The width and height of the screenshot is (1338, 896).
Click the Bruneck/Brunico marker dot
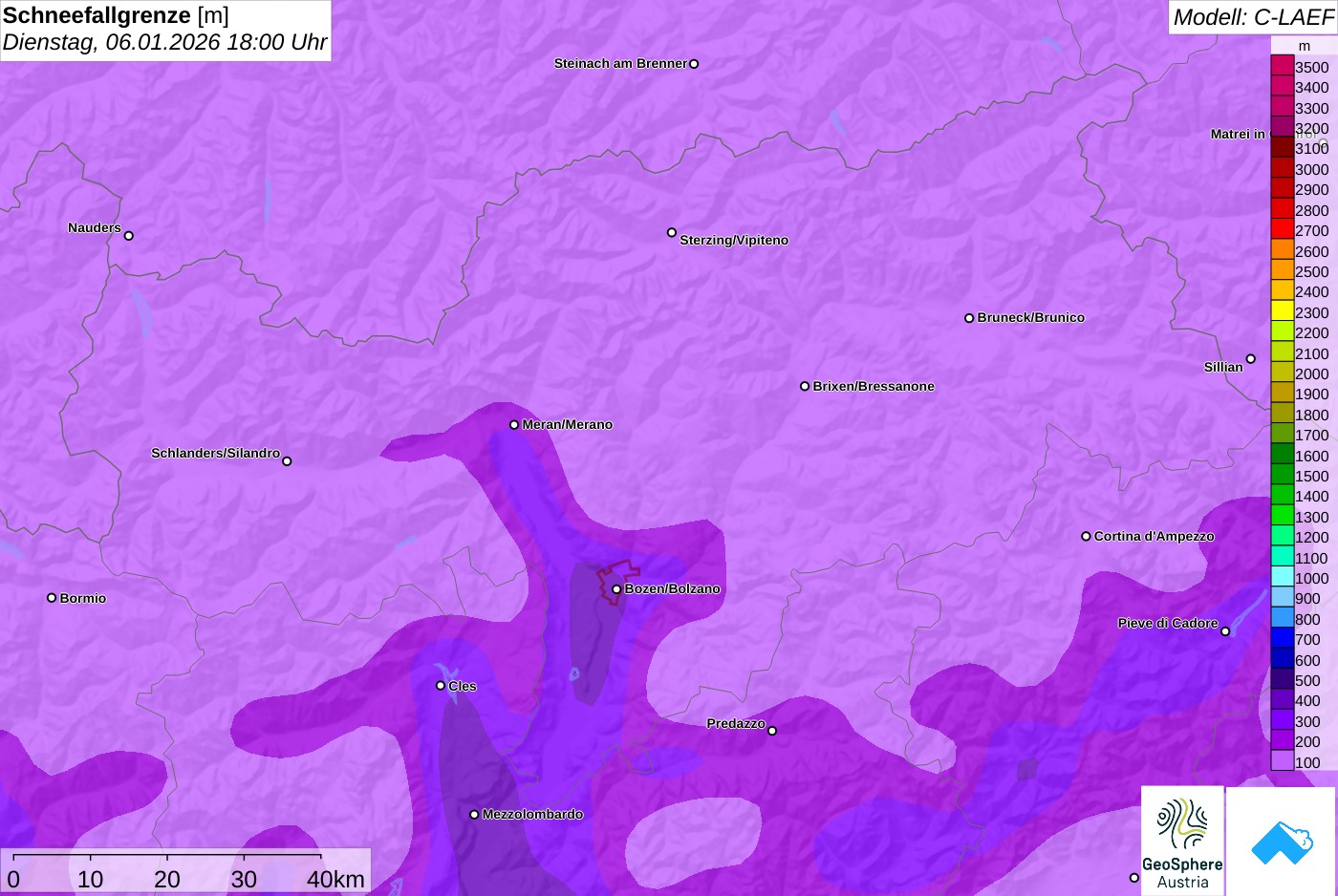tap(969, 318)
